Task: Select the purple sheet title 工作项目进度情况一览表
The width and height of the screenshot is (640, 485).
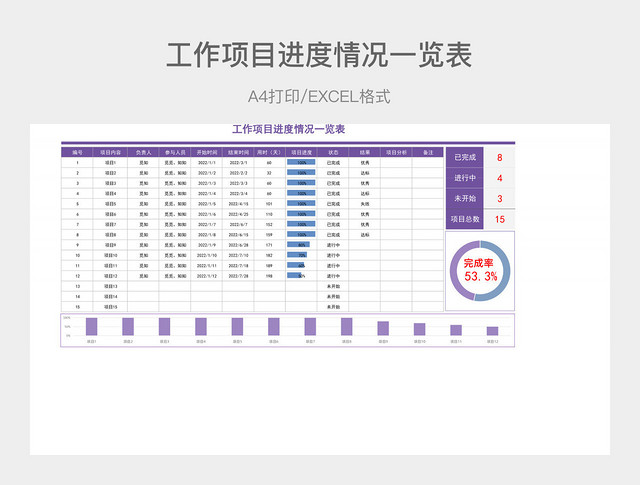Action: click(289, 129)
